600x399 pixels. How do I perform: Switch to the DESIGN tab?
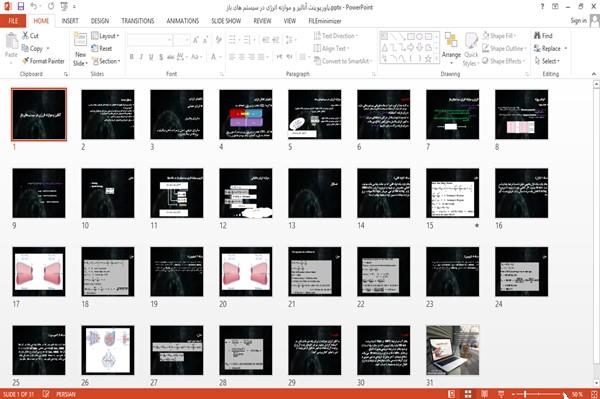[x=100, y=21]
